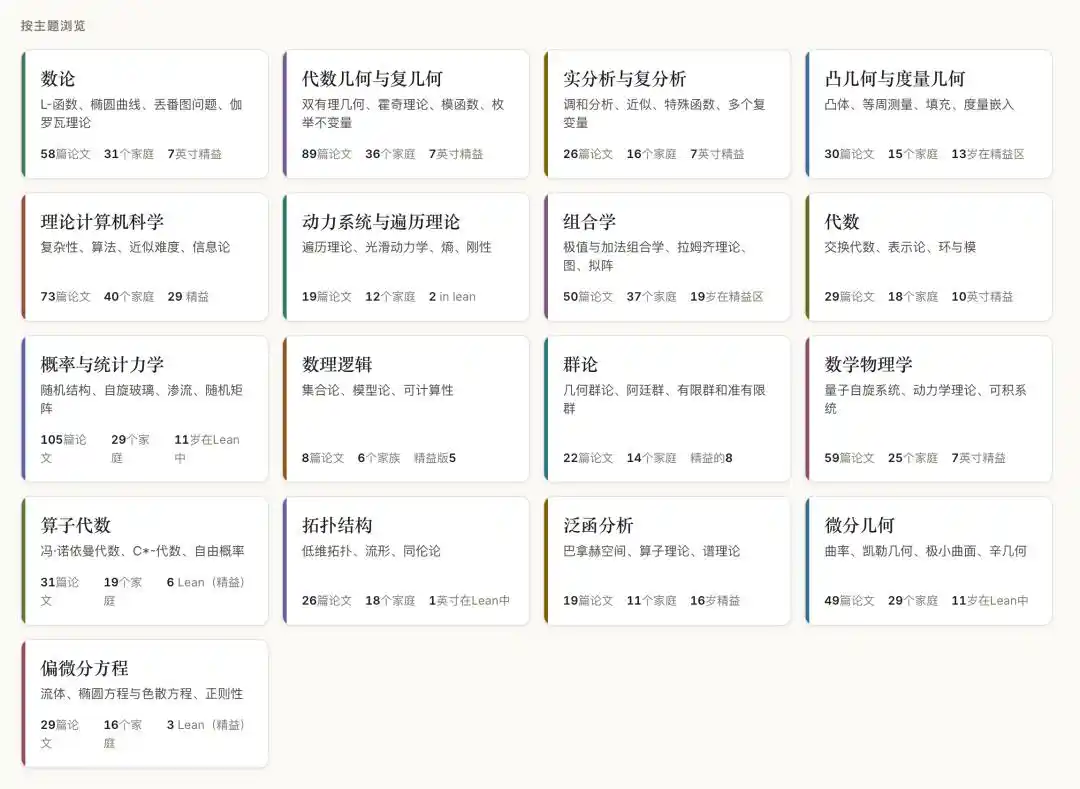Click 1英寸在Lean中 in 拓扑结构 card
1080x789 pixels.
(x=469, y=600)
